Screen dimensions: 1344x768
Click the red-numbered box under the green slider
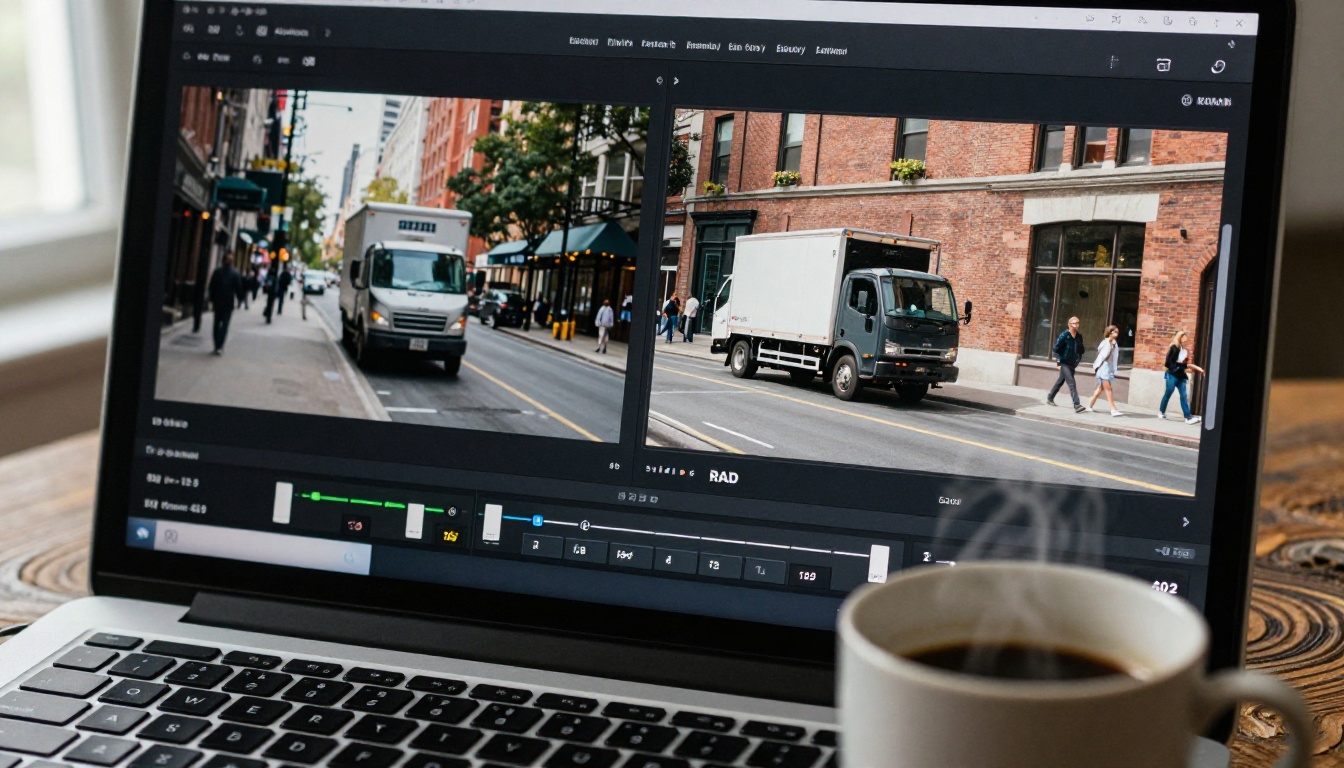(354, 525)
